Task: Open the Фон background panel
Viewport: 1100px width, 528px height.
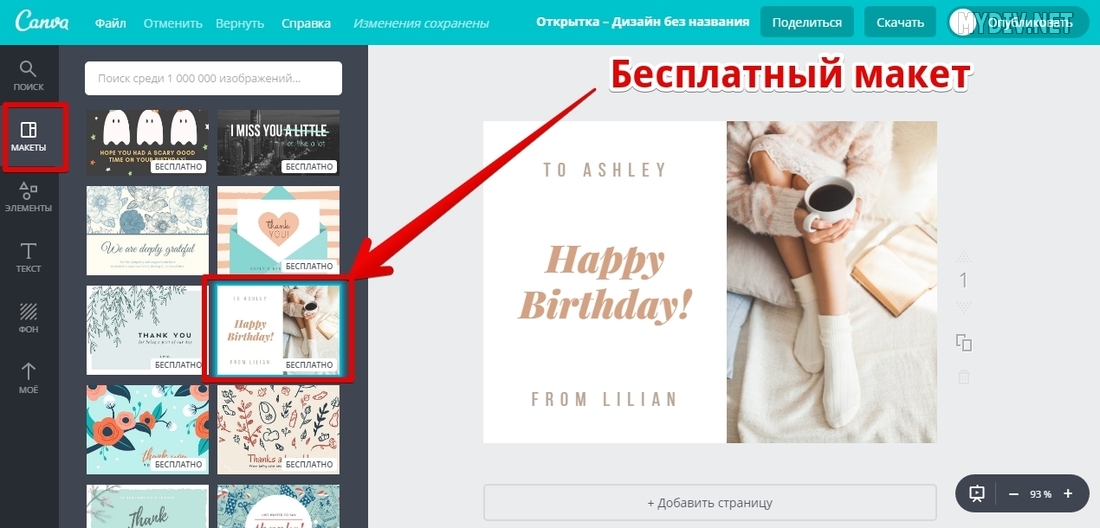Action: [x=29, y=318]
